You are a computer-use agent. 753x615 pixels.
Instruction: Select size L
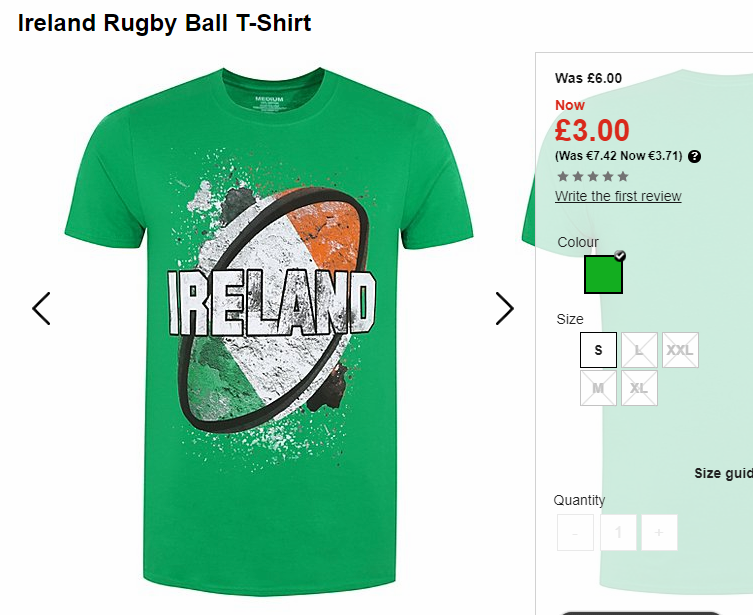point(639,350)
